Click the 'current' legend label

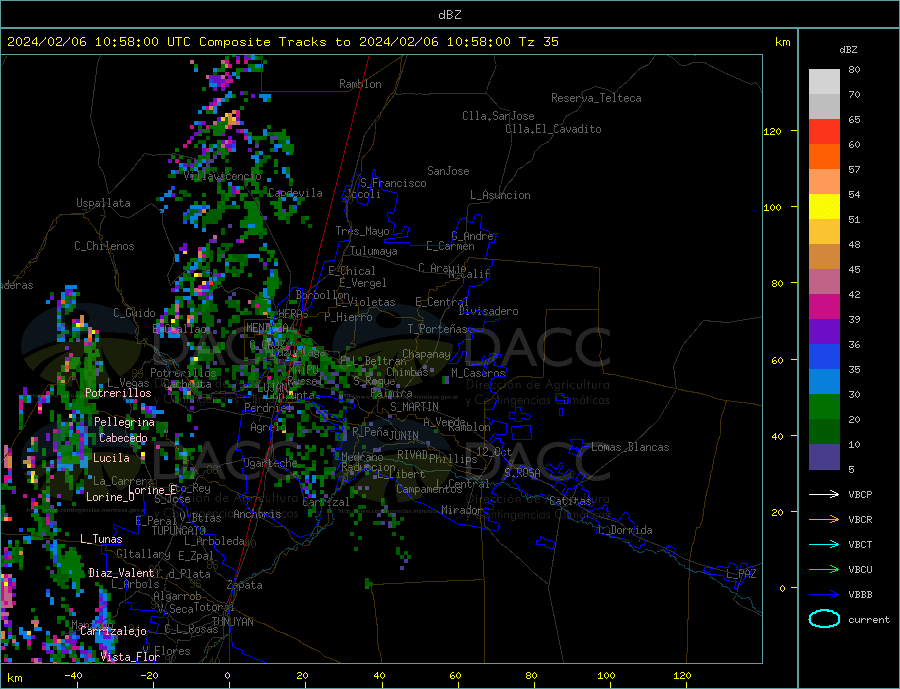869,620
